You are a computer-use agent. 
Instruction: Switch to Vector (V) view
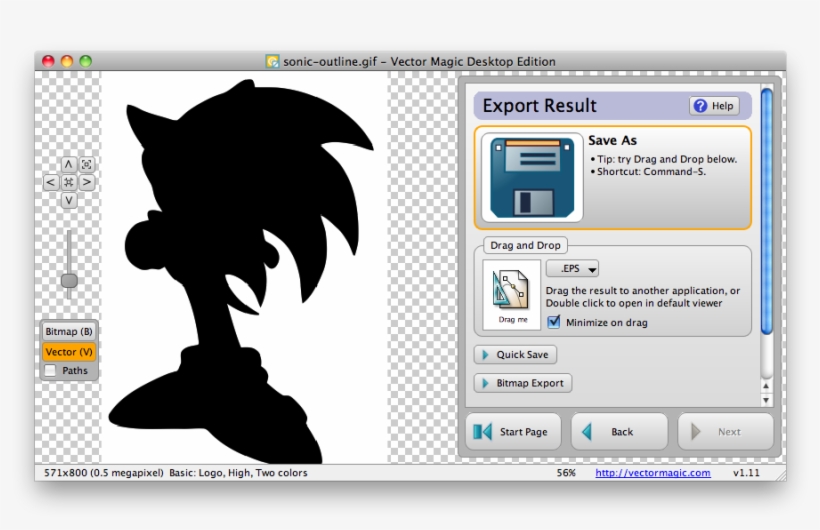click(69, 352)
